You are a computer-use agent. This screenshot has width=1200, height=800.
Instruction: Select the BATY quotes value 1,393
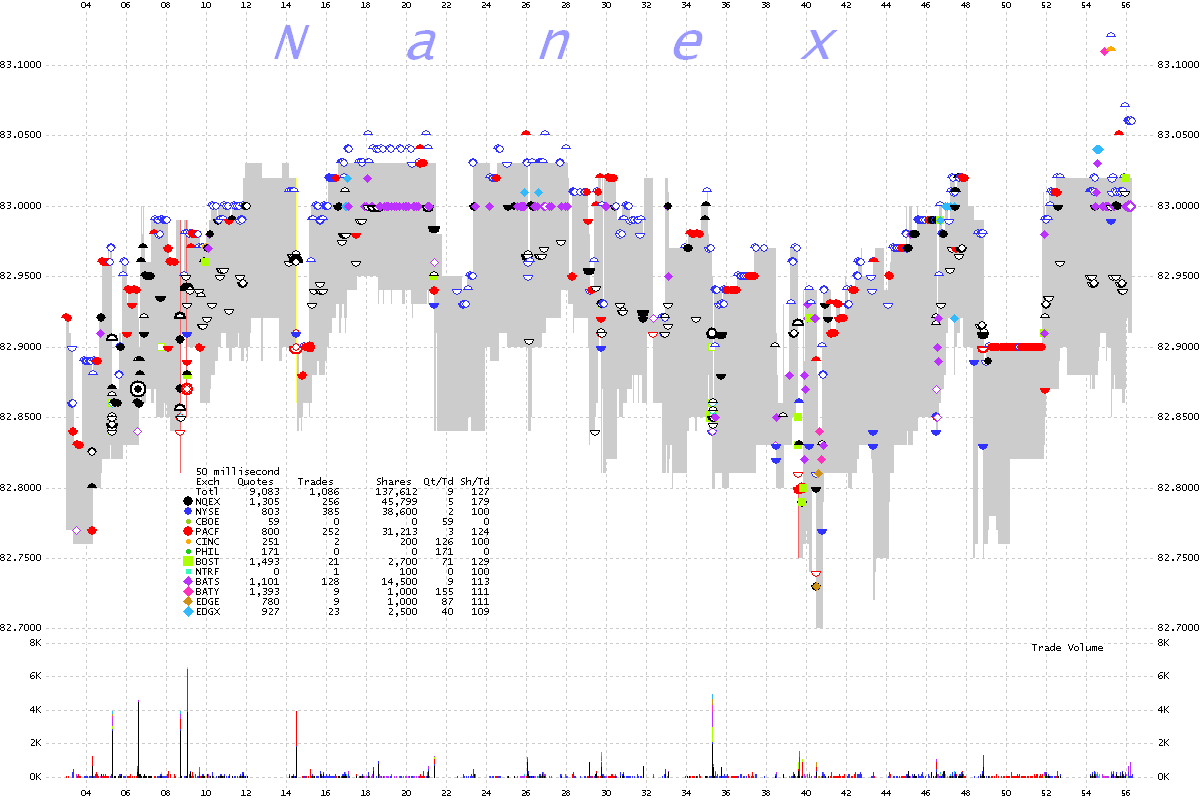(x=264, y=591)
